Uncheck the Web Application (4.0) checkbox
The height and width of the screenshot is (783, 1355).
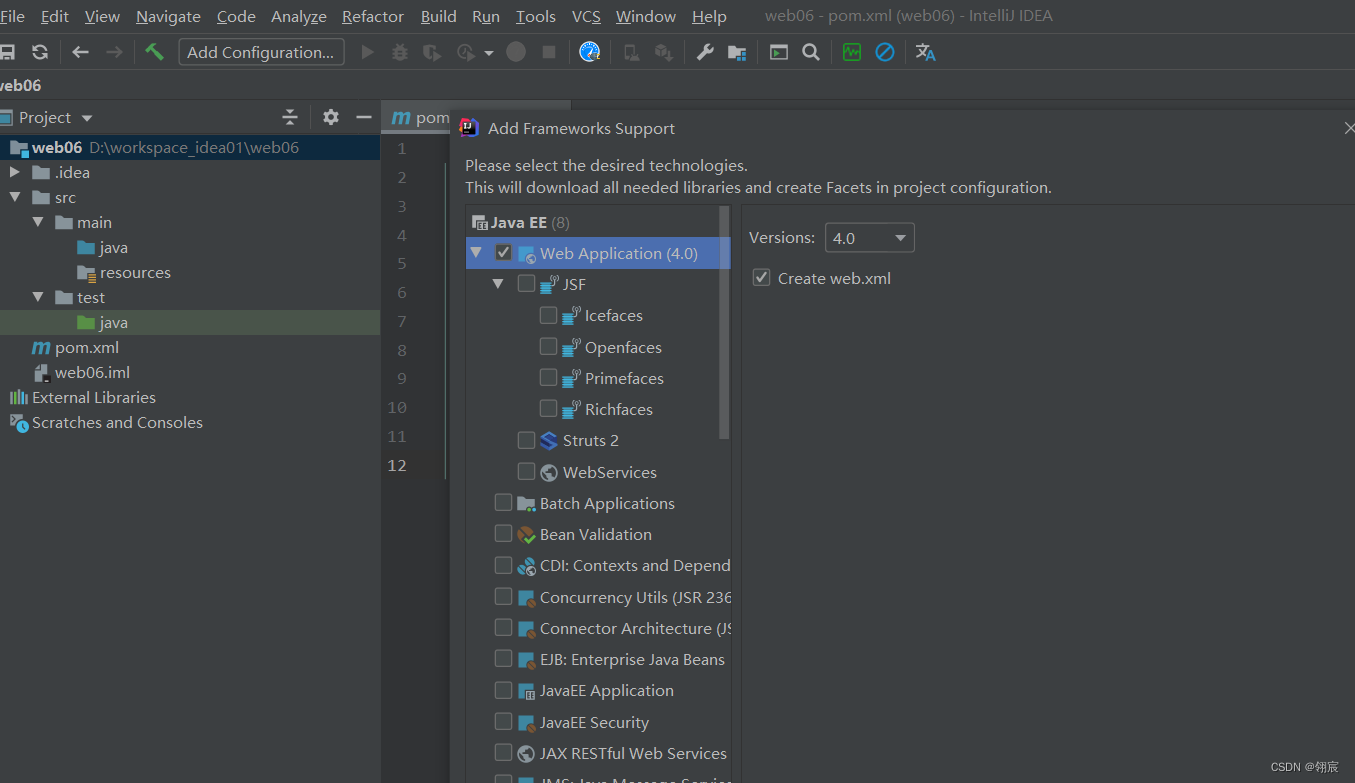503,253
